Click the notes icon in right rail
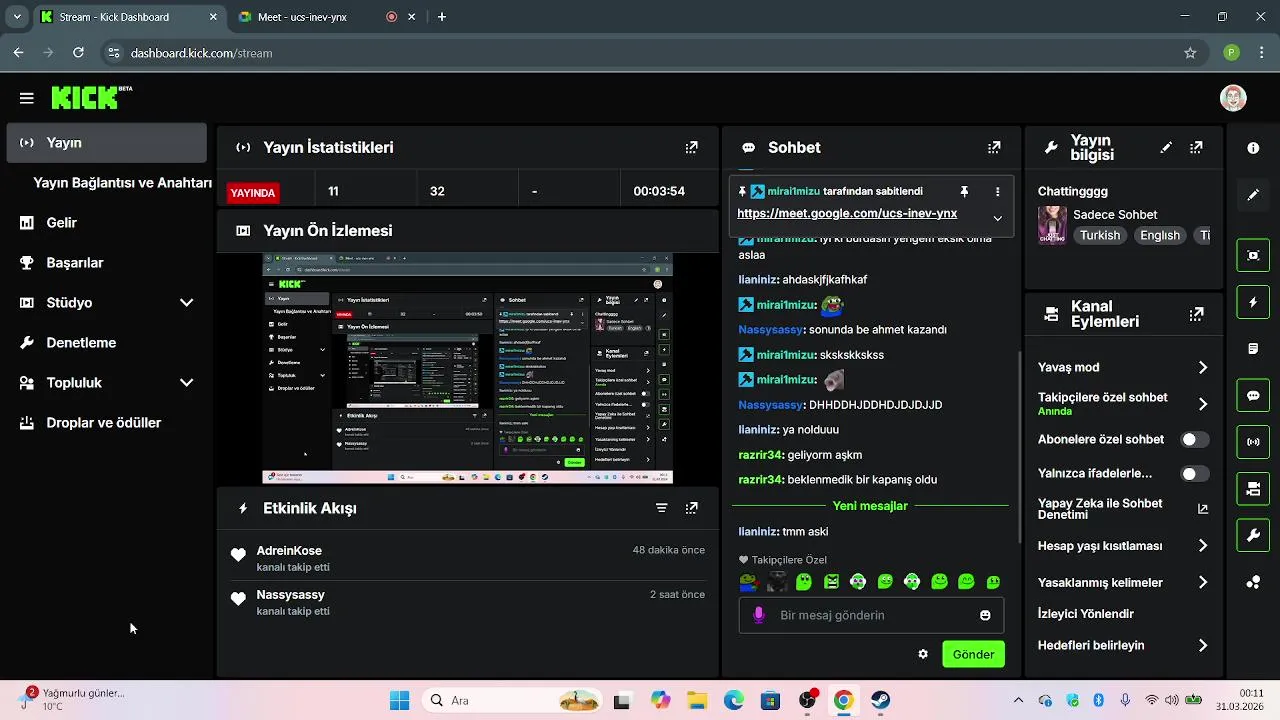Image resolution: width=1280 pixels, height=720 pixels. coord(1253,349)
